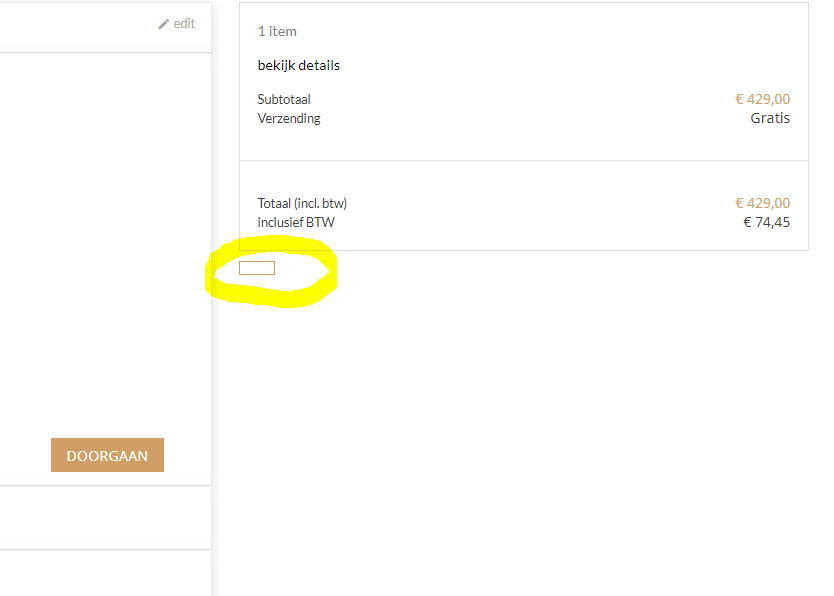This screenshot has width=834, height=596.
Task: Click the inclusief BTW label
Action: tap(296, 222)
